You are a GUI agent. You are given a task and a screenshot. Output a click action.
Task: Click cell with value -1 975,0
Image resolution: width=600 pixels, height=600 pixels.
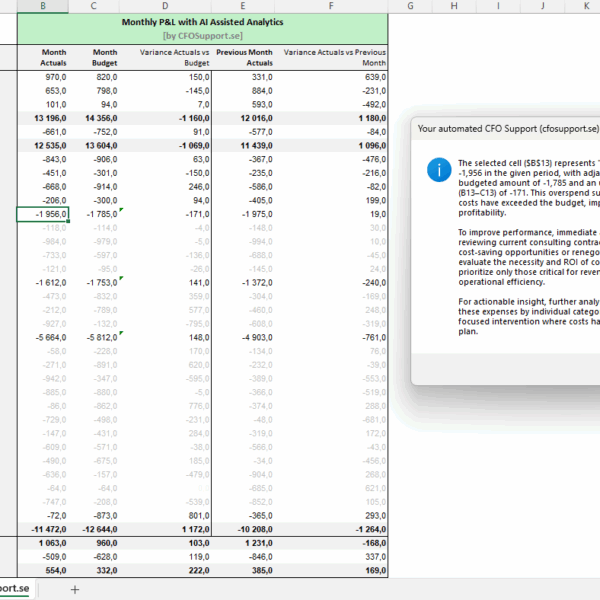click(243, 214)
